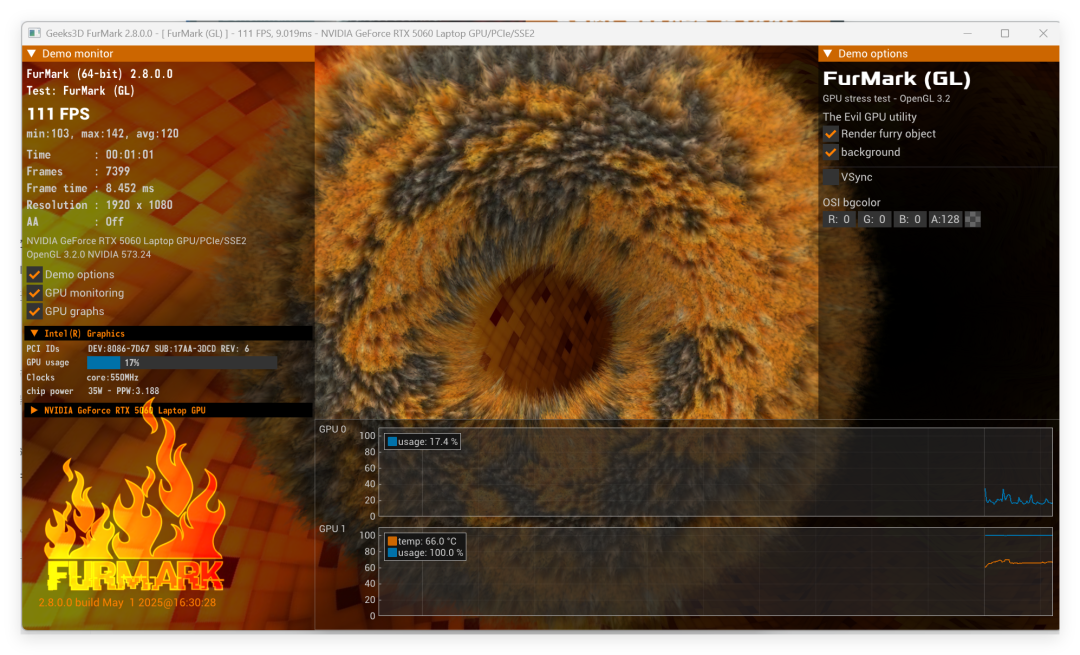The image size is (1080, 655).
Task: Collapse the Demo options panel
Action: click(828, 54)
